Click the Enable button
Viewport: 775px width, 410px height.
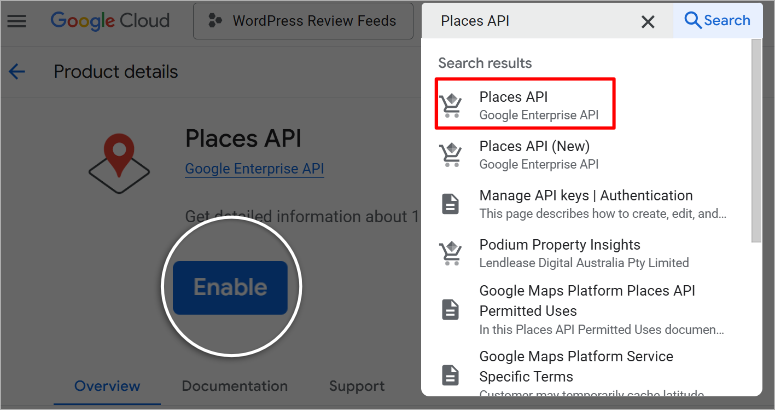coord(230,287)
